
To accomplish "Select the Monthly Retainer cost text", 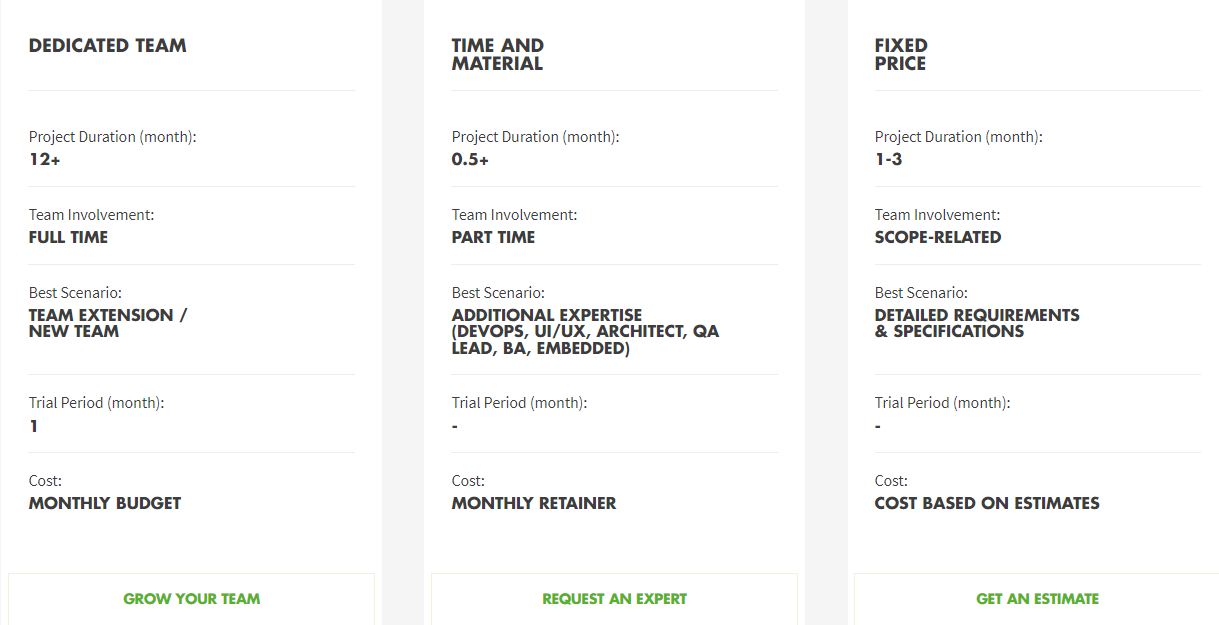I will click(533, 504).
